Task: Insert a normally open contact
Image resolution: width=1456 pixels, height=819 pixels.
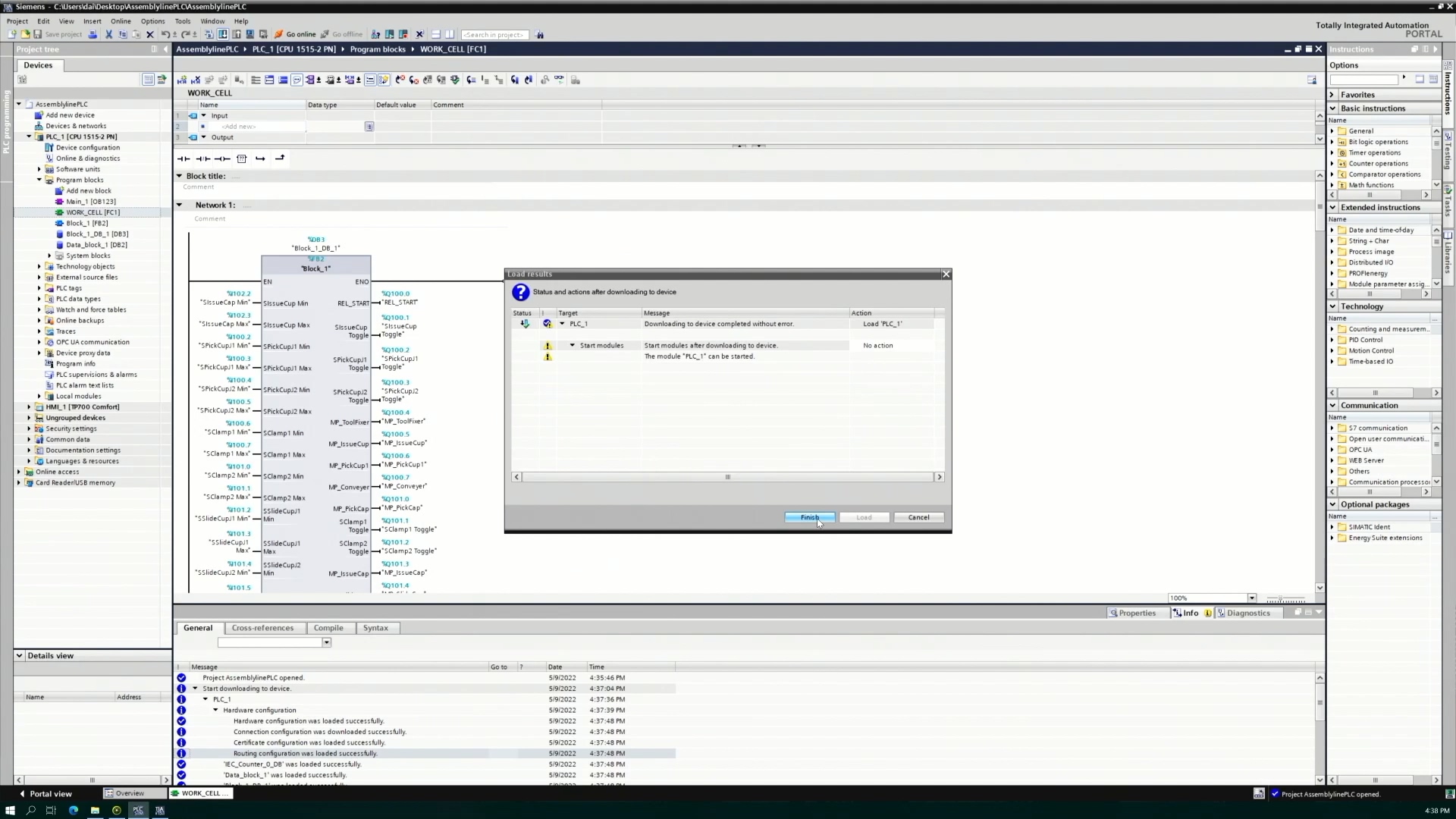Action: (184, 158)
